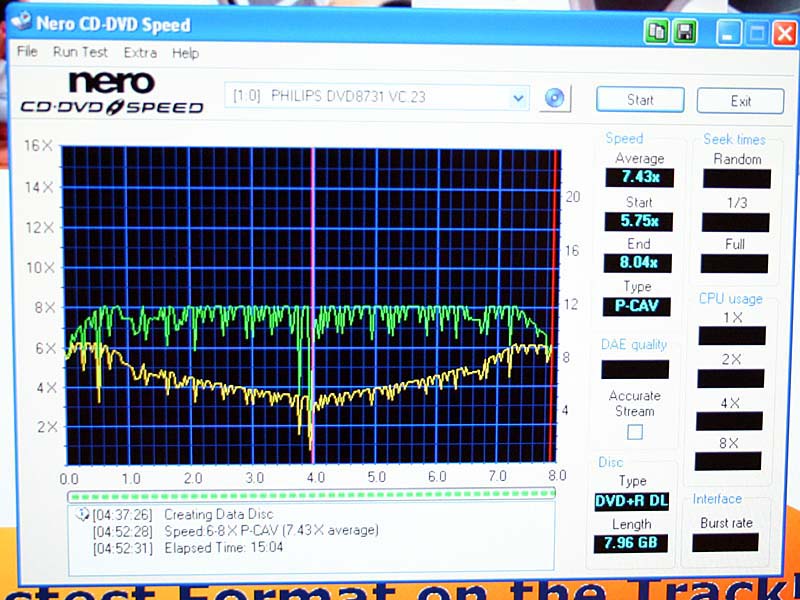Click the log line 'Elapsed Time: 15:04'

[223, 547]
